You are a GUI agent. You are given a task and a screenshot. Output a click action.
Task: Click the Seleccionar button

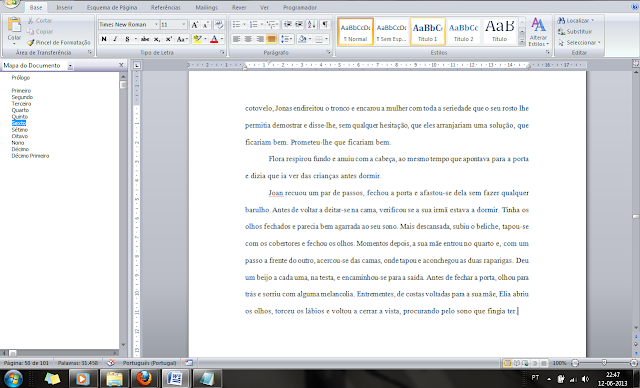coord(579,42)
